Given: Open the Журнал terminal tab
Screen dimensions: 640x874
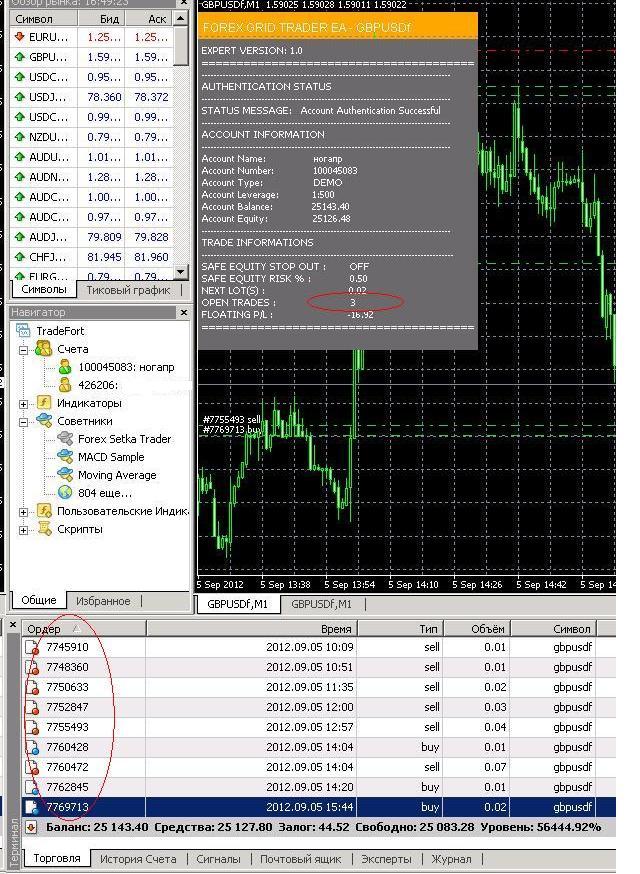Looking at the screenshot, I should point(451,860).
